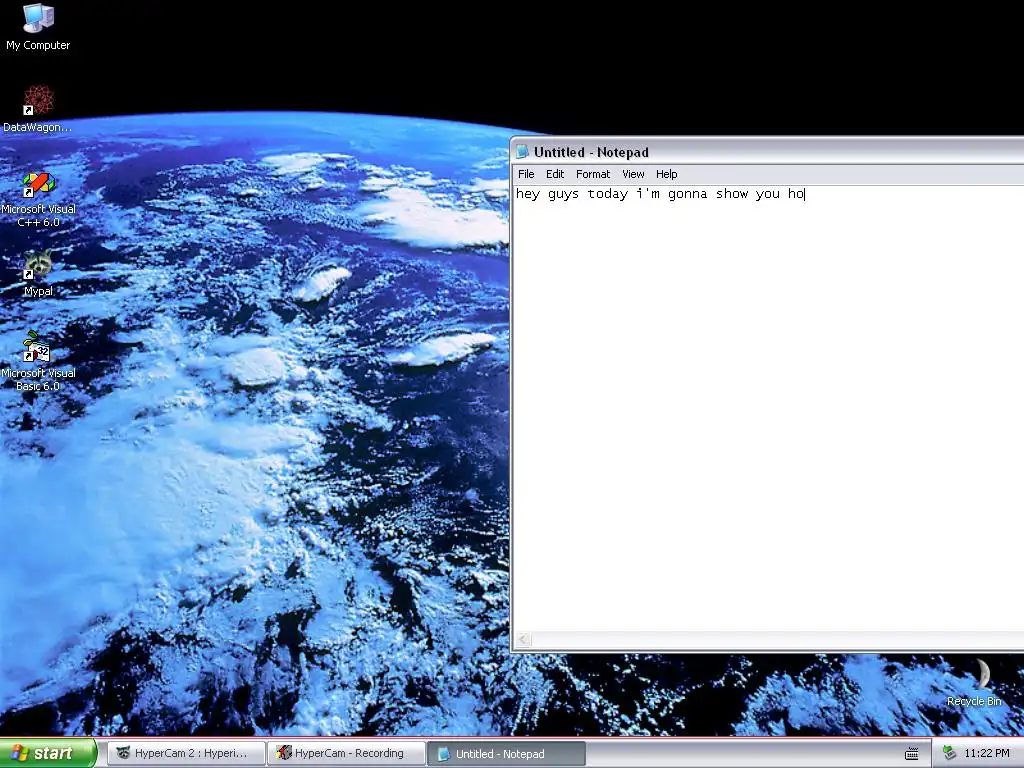
Task: Open the View menu in Notepad
Action: pyautogui.click(x=633, y=174)
